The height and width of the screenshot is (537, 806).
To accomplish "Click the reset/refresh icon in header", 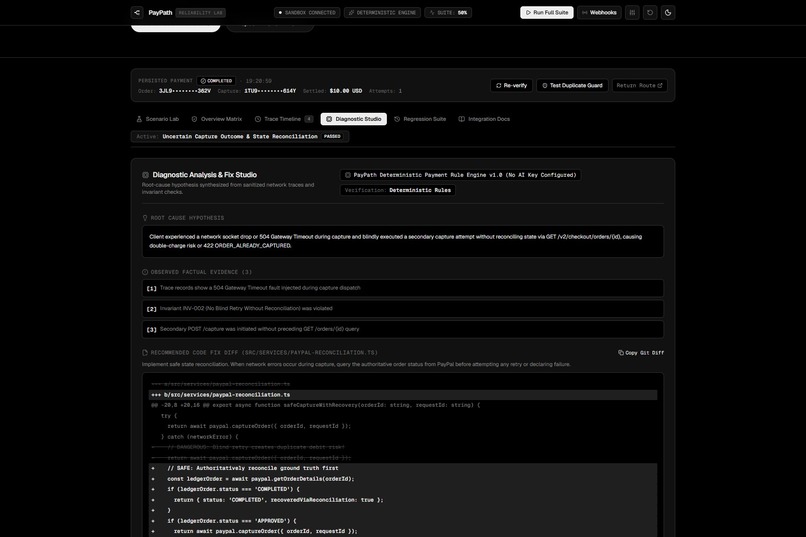I will pos(650,12).
